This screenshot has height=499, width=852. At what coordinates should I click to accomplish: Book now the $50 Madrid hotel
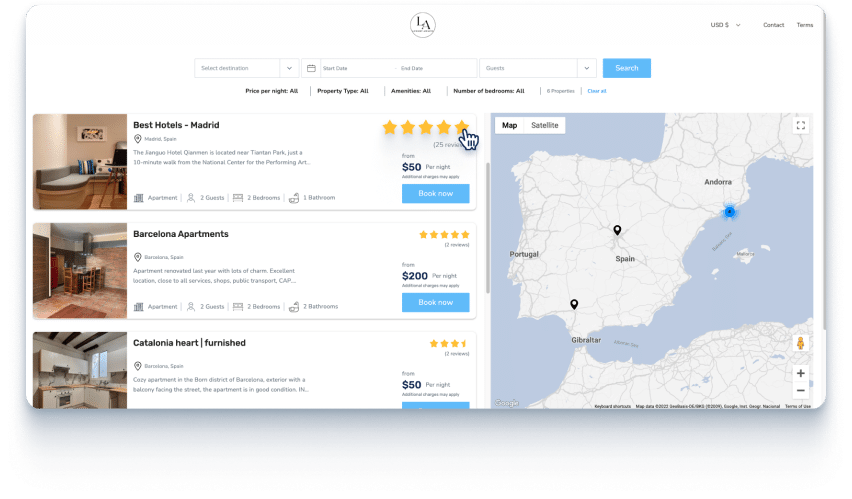[435, 194]
